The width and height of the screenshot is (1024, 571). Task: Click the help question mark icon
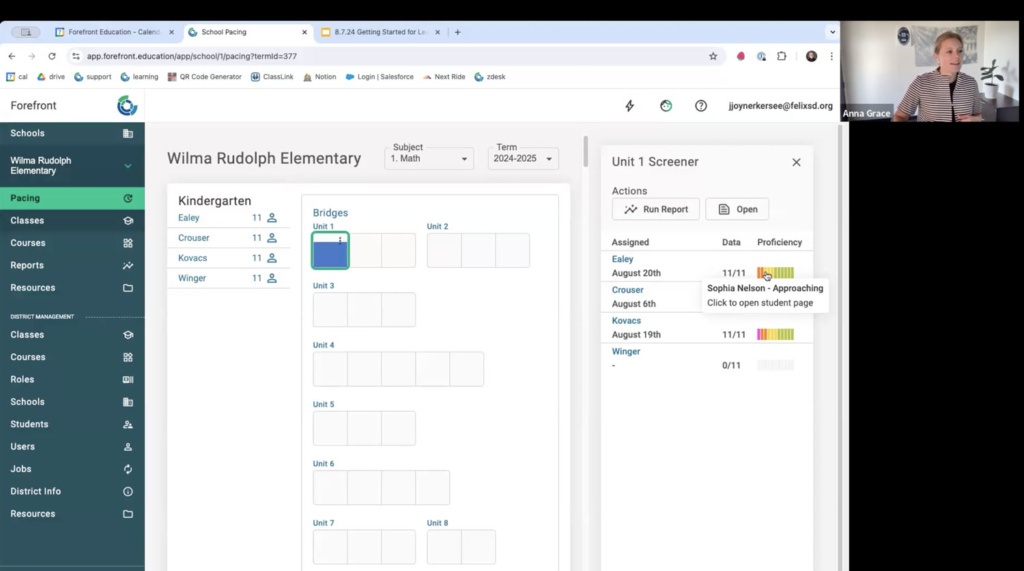point(701,106)
